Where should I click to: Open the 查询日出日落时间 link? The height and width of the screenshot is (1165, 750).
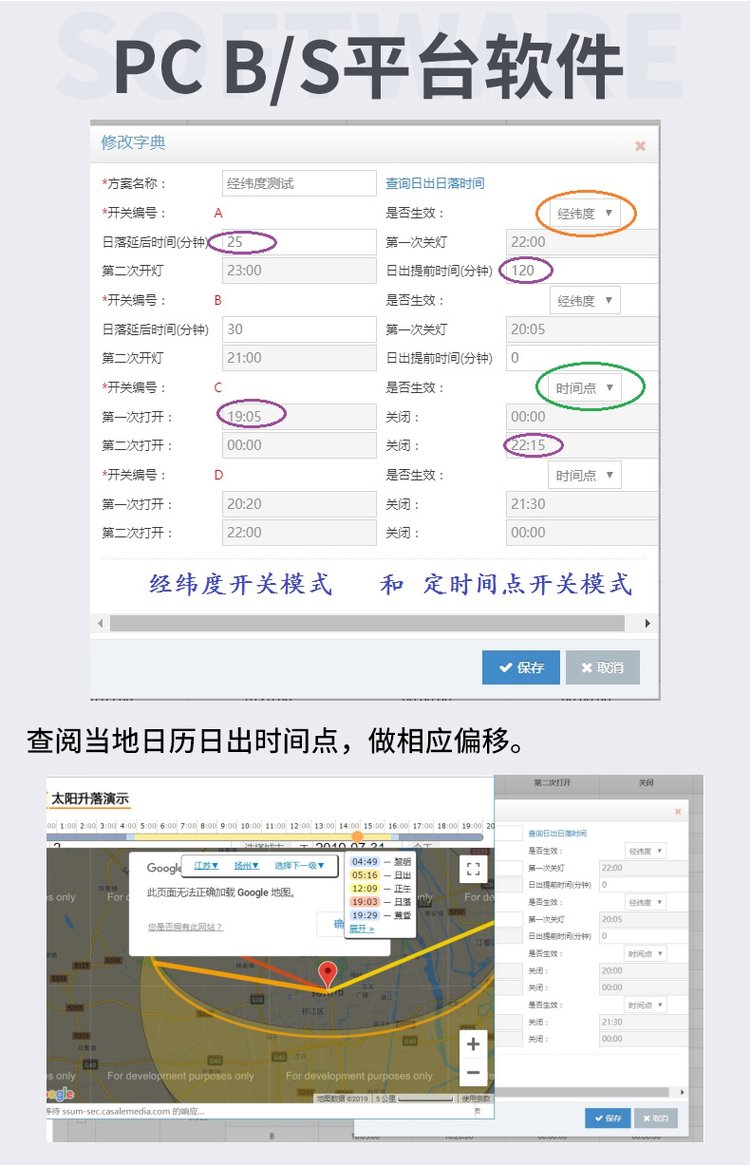click(x=435, y=184)
